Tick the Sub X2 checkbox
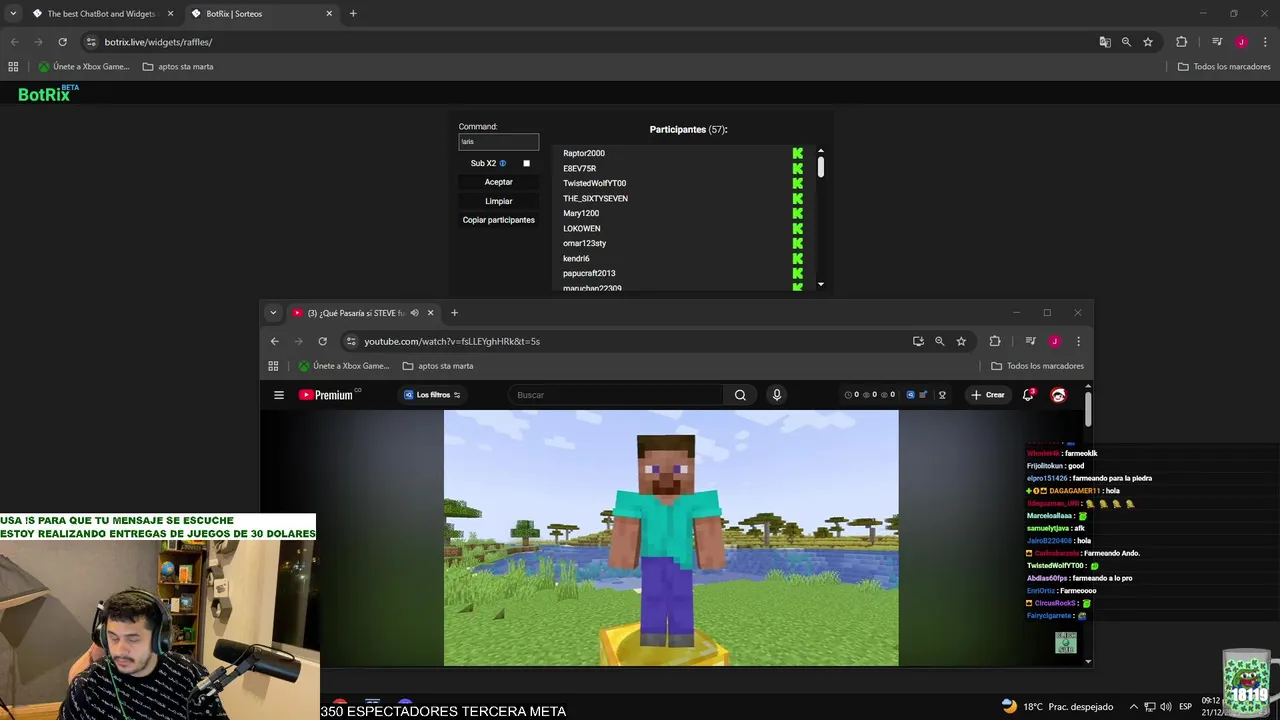Viewport: 1280px width, 720px height. click(526, 163)
